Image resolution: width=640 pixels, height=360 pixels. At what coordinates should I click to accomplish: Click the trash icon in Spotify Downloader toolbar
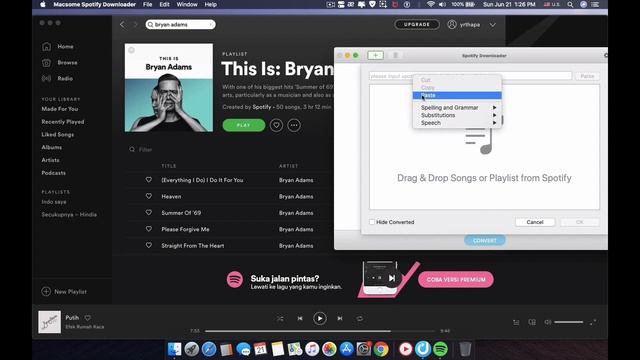(x=396, y=55)
